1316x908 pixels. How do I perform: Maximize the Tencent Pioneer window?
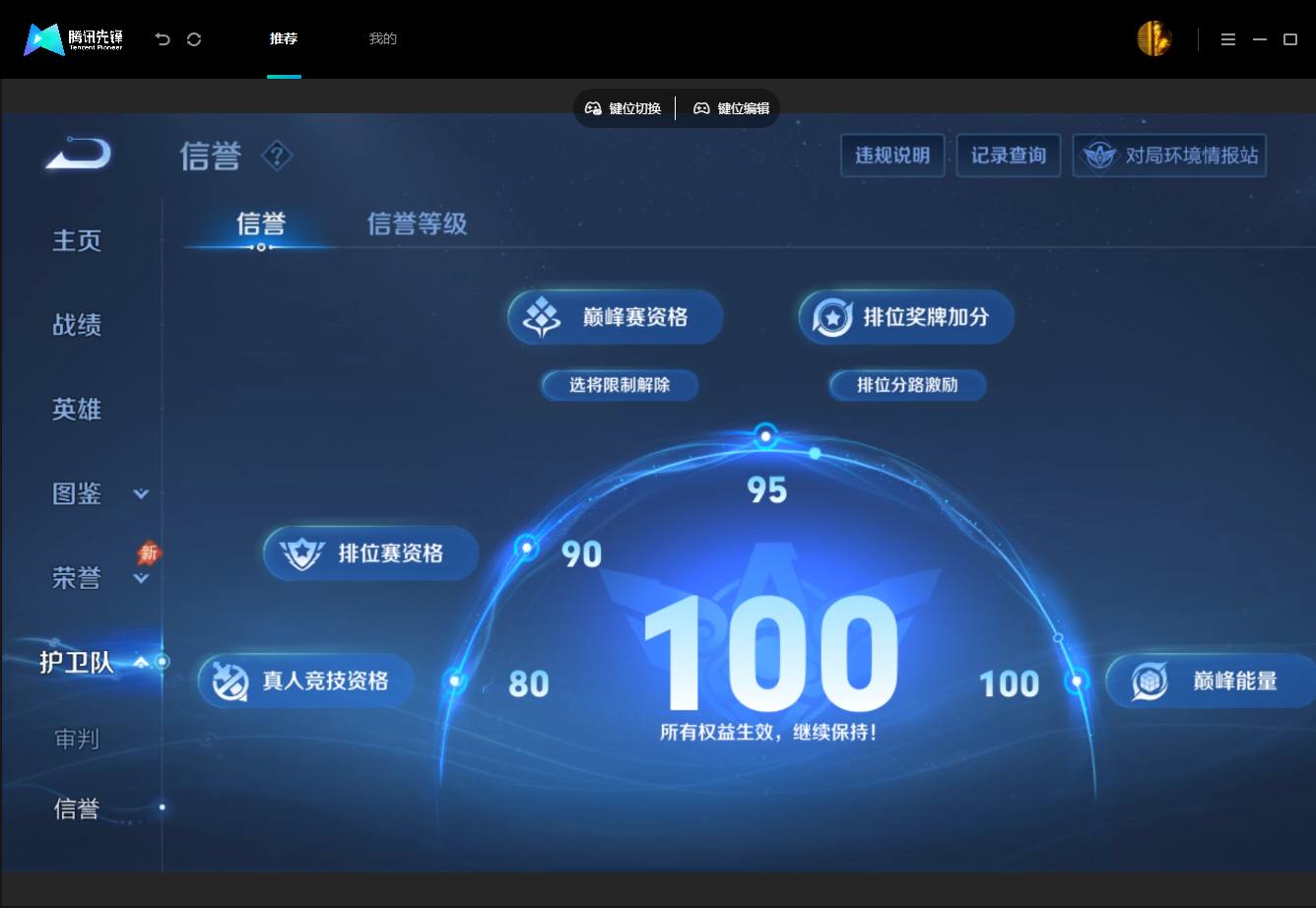point(1290,39)
